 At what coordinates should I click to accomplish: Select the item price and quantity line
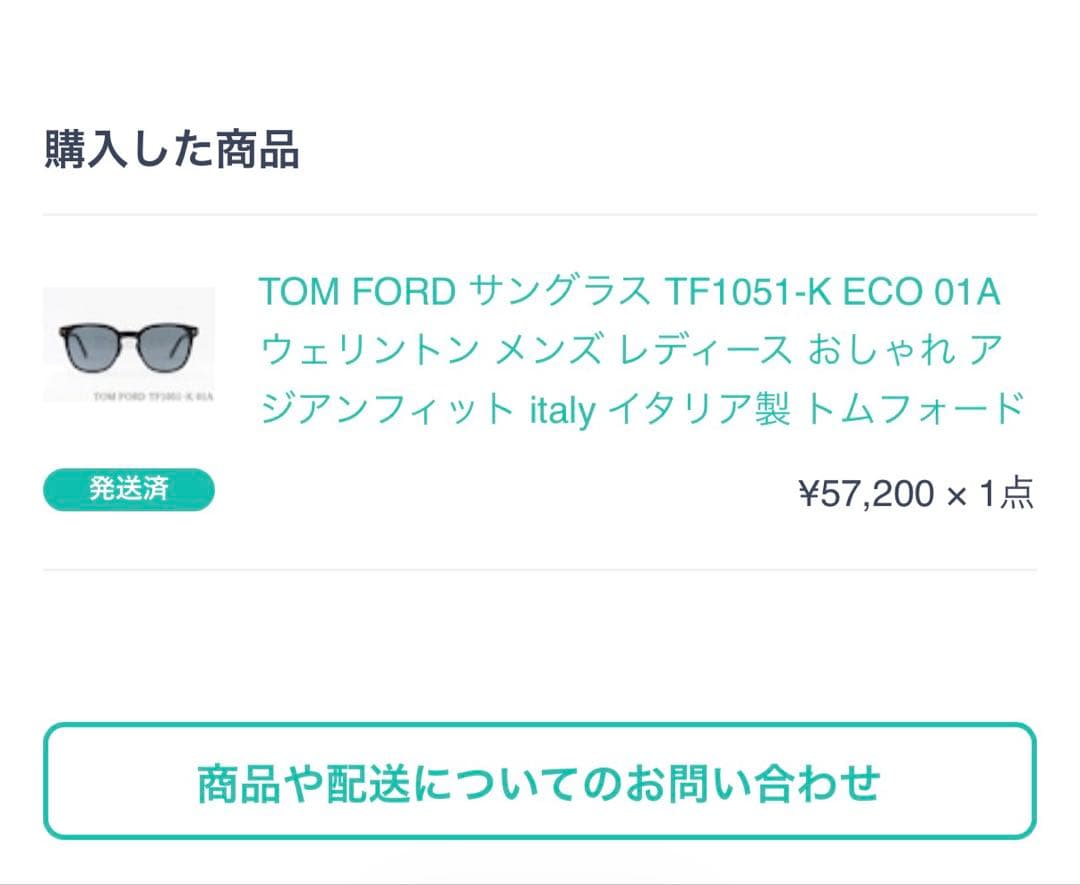[915, 492]
